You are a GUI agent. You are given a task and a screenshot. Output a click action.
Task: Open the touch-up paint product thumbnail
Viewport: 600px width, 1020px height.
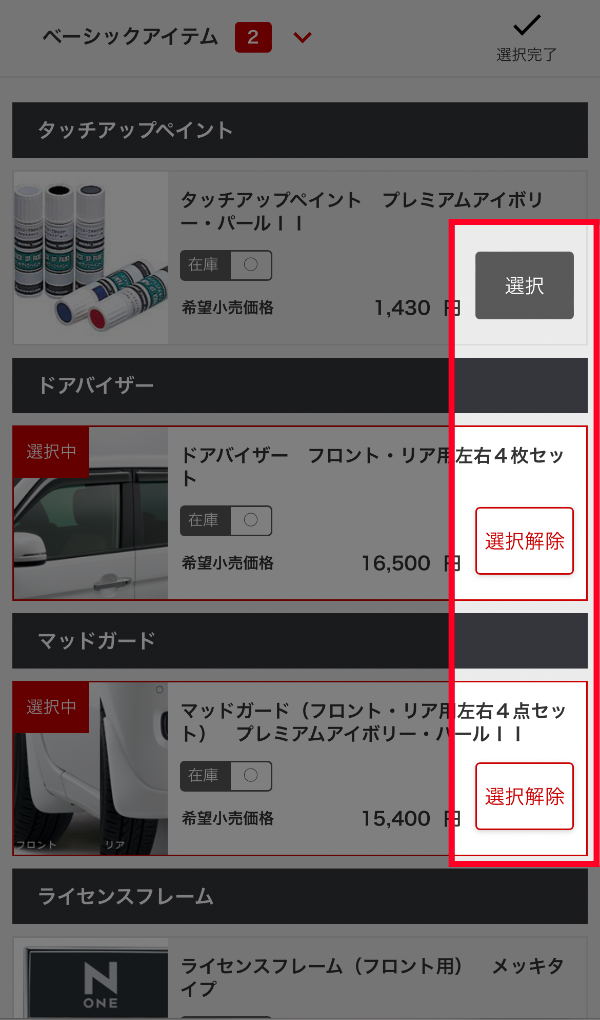[x=90, y=258]
